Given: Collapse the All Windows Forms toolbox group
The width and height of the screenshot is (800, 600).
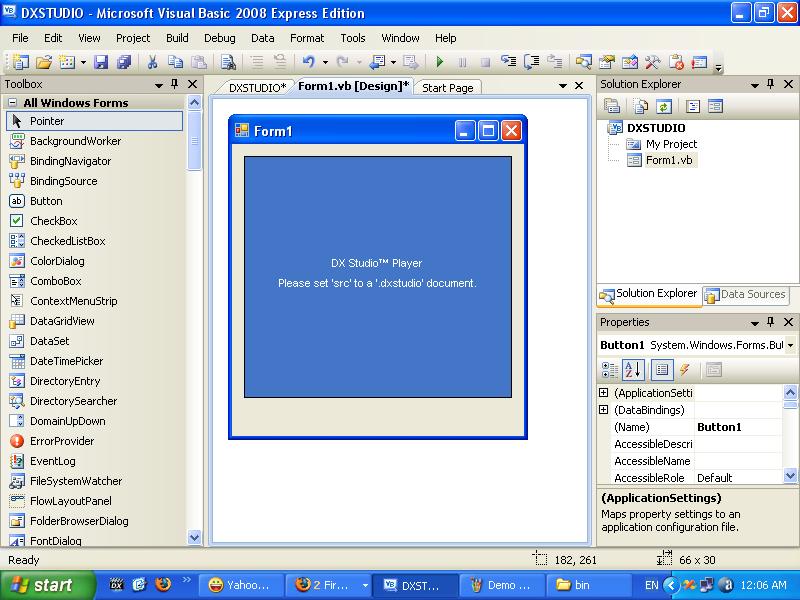Looking at the screenshot, I should (x=13, y=103).
